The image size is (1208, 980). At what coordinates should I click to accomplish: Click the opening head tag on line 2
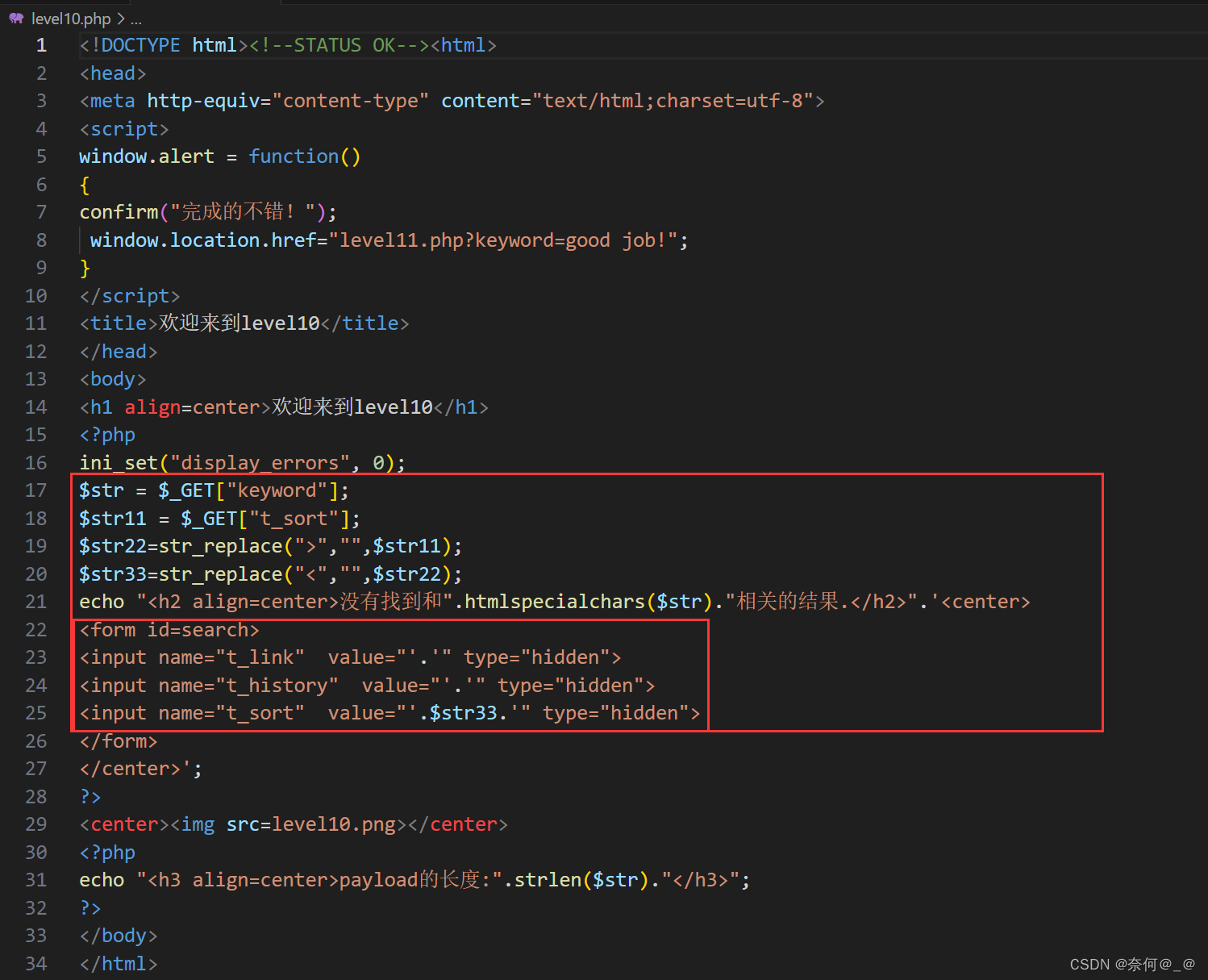(x=113, y=73)
